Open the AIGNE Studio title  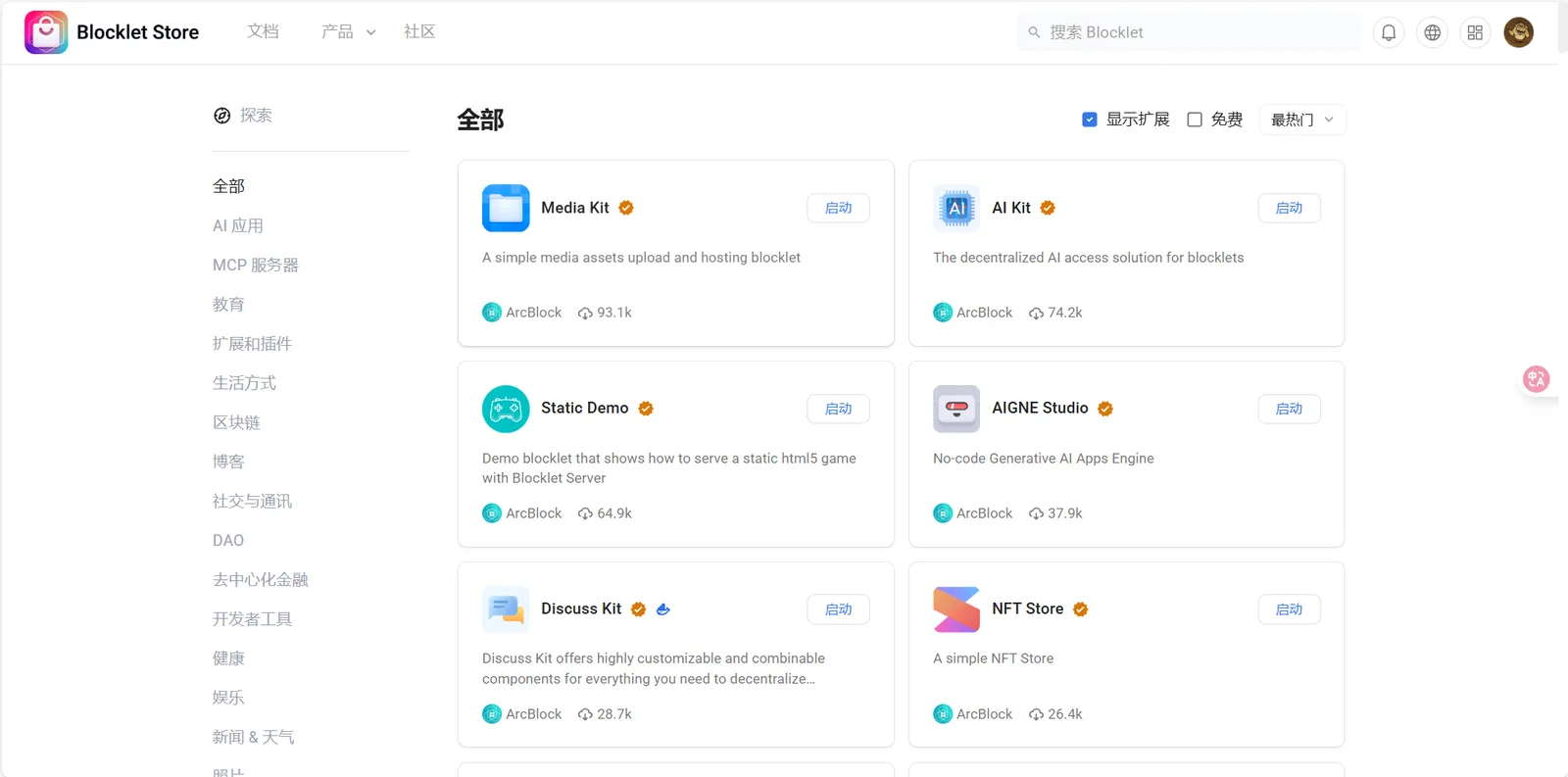coord(1040,409)
